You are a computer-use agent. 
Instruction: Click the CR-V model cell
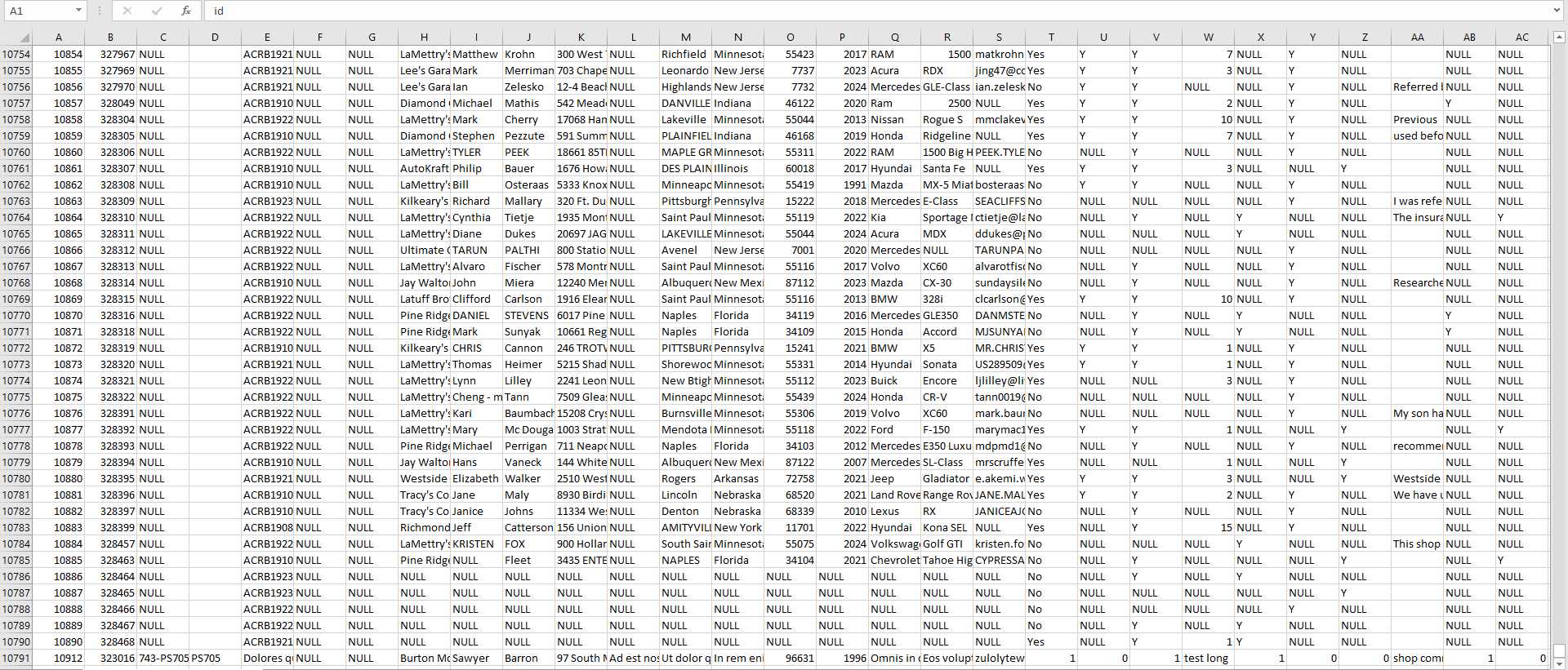947,397
